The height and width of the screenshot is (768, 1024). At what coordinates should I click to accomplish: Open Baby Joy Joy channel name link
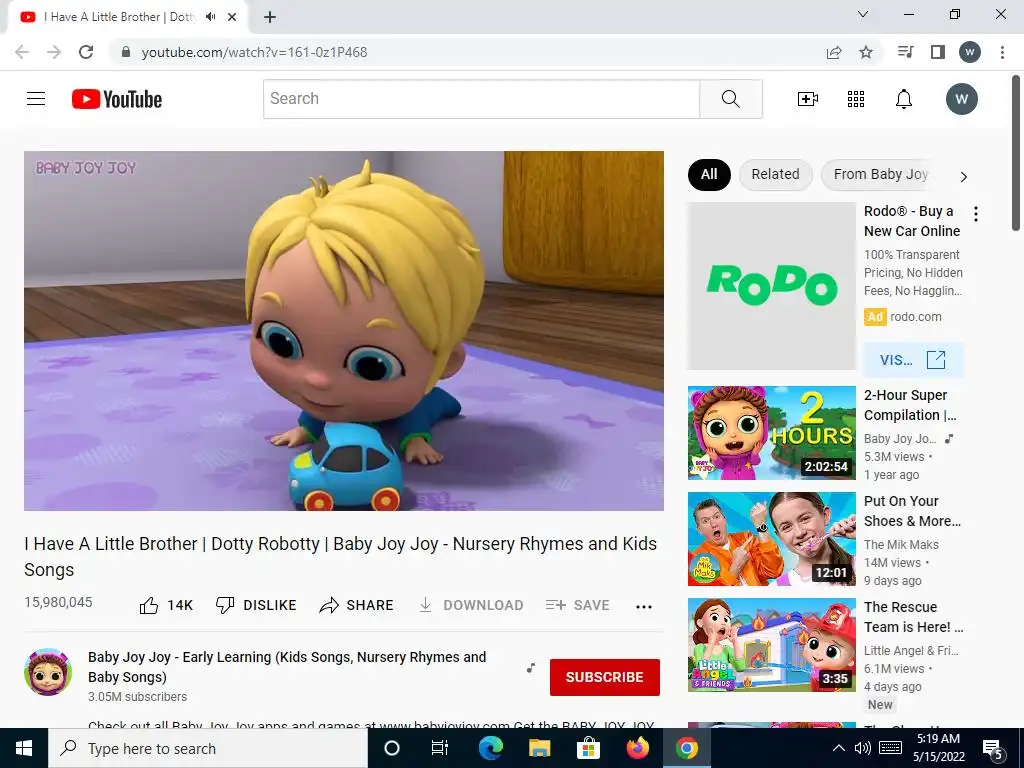(x=287, y=667)
